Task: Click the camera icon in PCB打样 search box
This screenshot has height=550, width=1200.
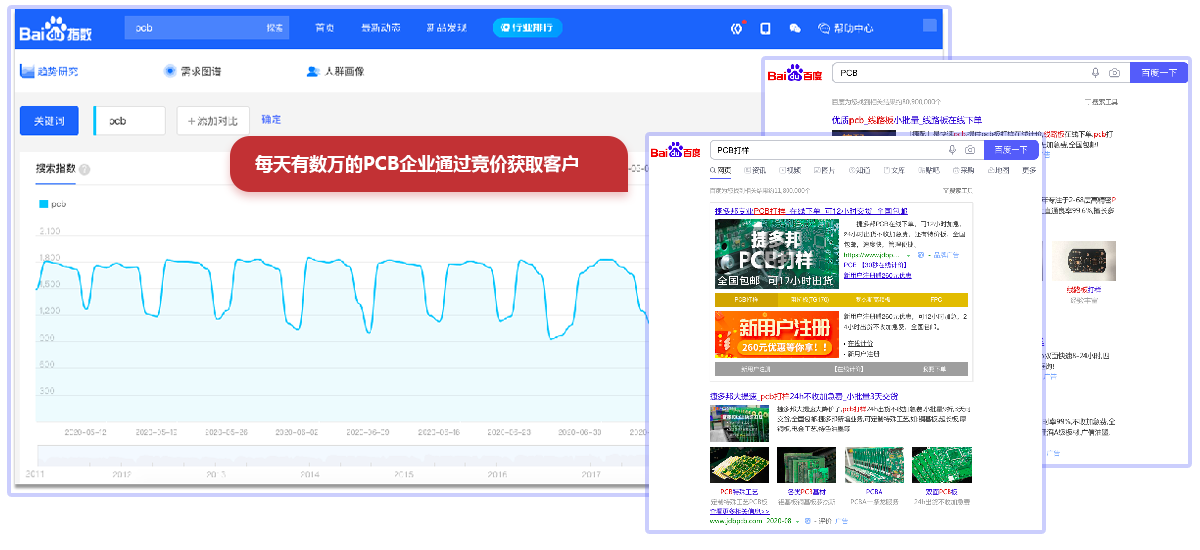Action: [970, 150]
